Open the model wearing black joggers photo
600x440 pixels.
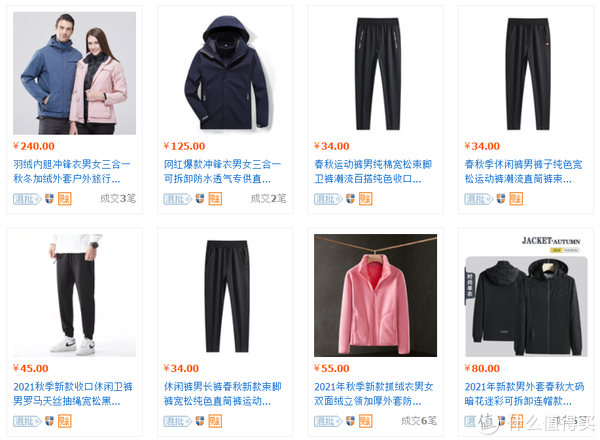[x=75, y=295]
